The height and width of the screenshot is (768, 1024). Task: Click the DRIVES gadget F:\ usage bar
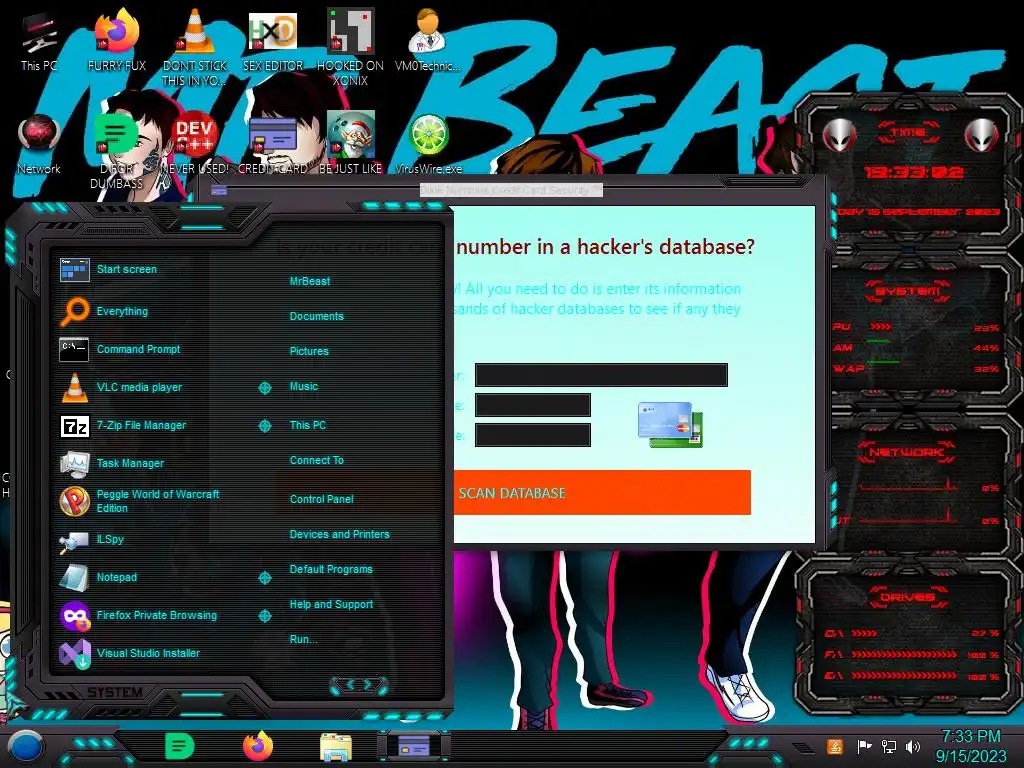tap(904, 654)
